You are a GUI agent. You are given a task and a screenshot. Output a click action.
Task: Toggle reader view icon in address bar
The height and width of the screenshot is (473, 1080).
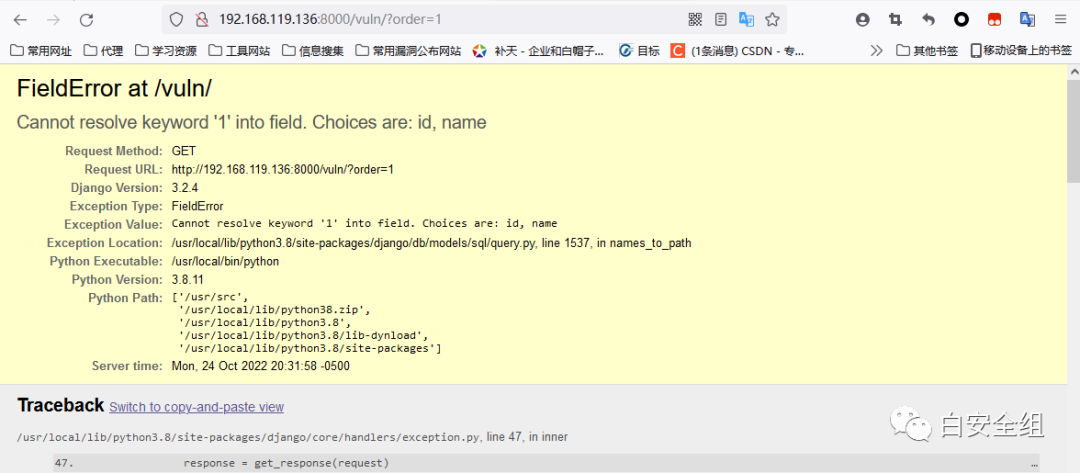(x=721, y=19)
